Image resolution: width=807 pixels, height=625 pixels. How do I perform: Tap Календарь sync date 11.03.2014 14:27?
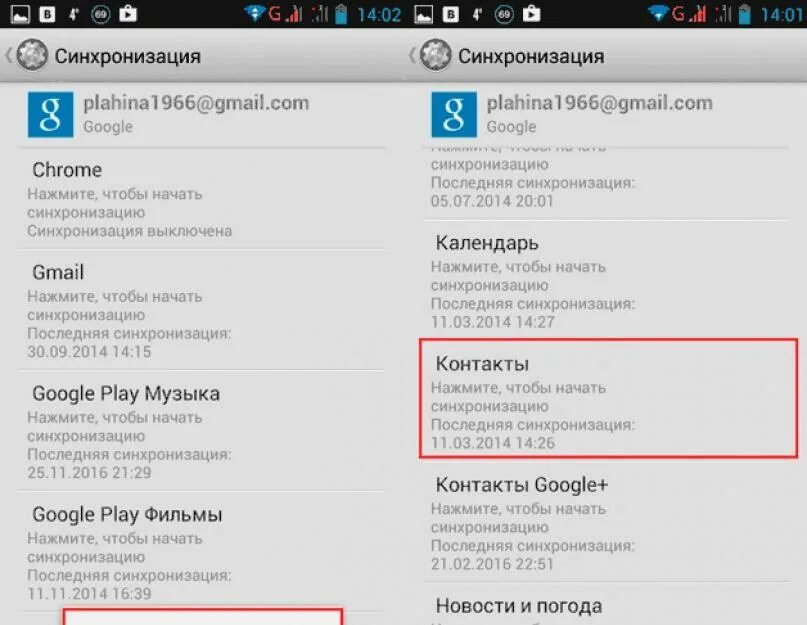point(493,322)
